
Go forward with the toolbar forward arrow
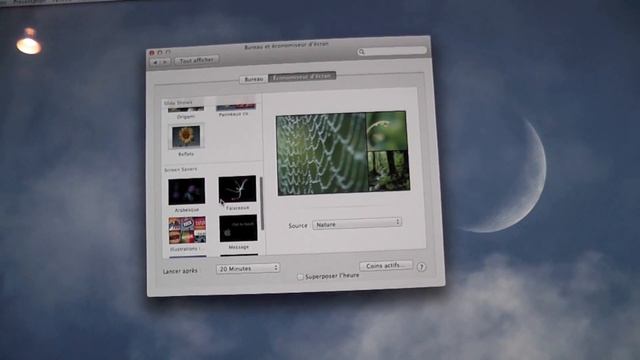[165, 62]
